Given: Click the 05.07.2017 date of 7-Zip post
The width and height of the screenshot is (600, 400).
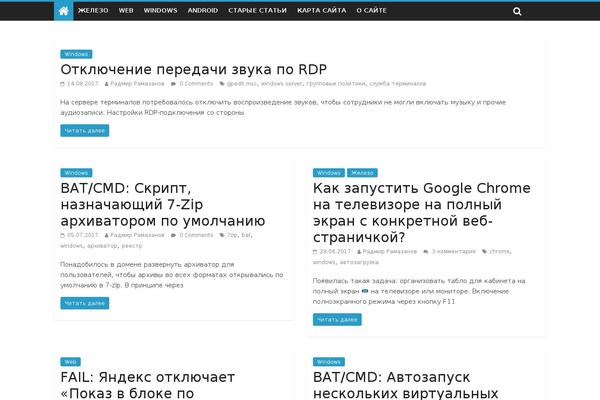Looking at the screenshot, I should click(83, 235).
